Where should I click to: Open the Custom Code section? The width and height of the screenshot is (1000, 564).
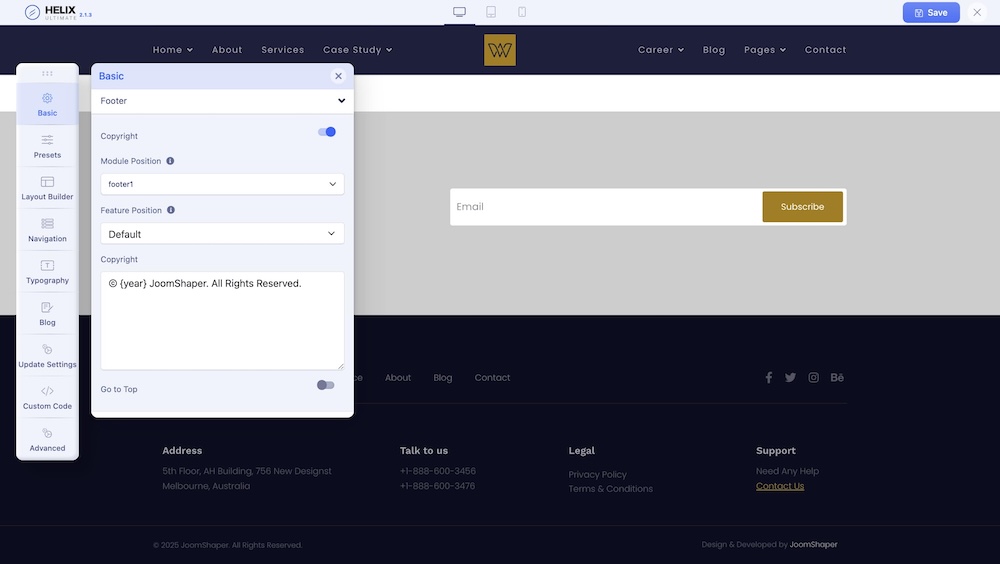(47, 397)
